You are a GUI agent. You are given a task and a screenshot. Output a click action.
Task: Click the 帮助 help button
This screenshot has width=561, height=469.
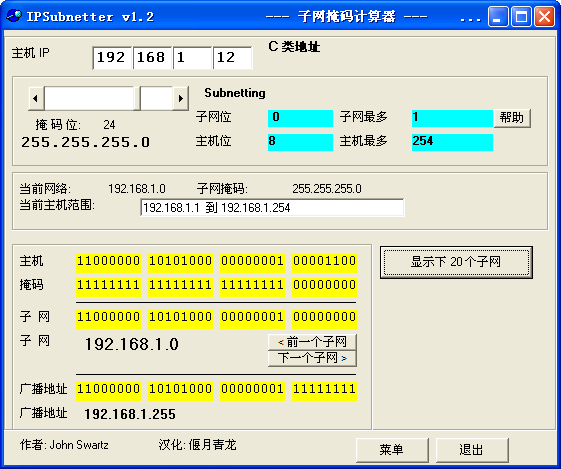point(512,118)
